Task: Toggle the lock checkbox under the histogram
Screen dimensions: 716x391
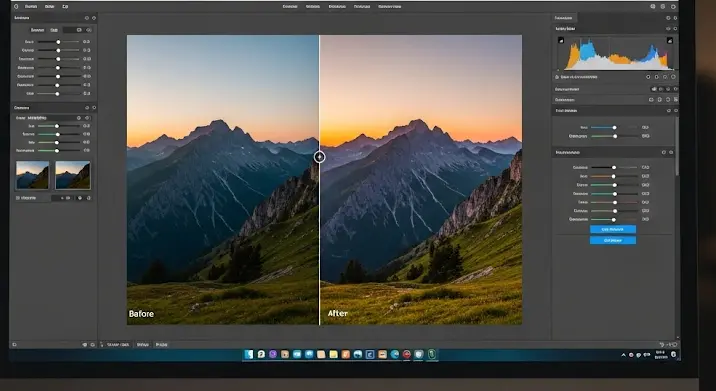Action: tap(557, 77)
